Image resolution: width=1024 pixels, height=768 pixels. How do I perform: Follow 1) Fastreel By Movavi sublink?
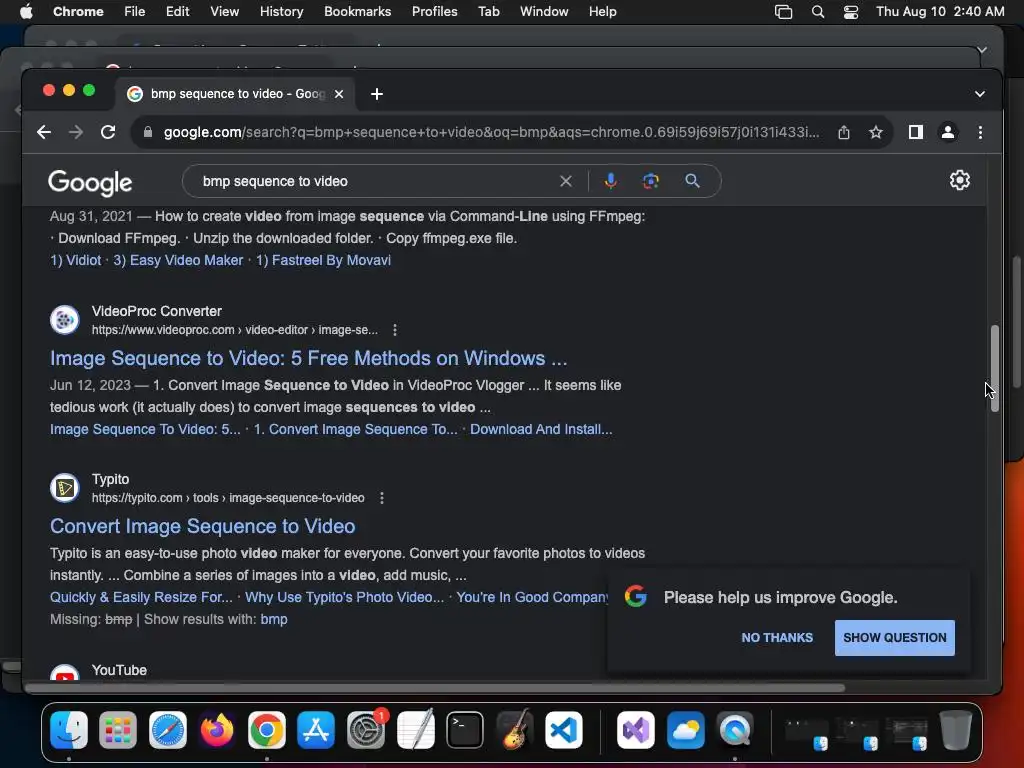323,260
